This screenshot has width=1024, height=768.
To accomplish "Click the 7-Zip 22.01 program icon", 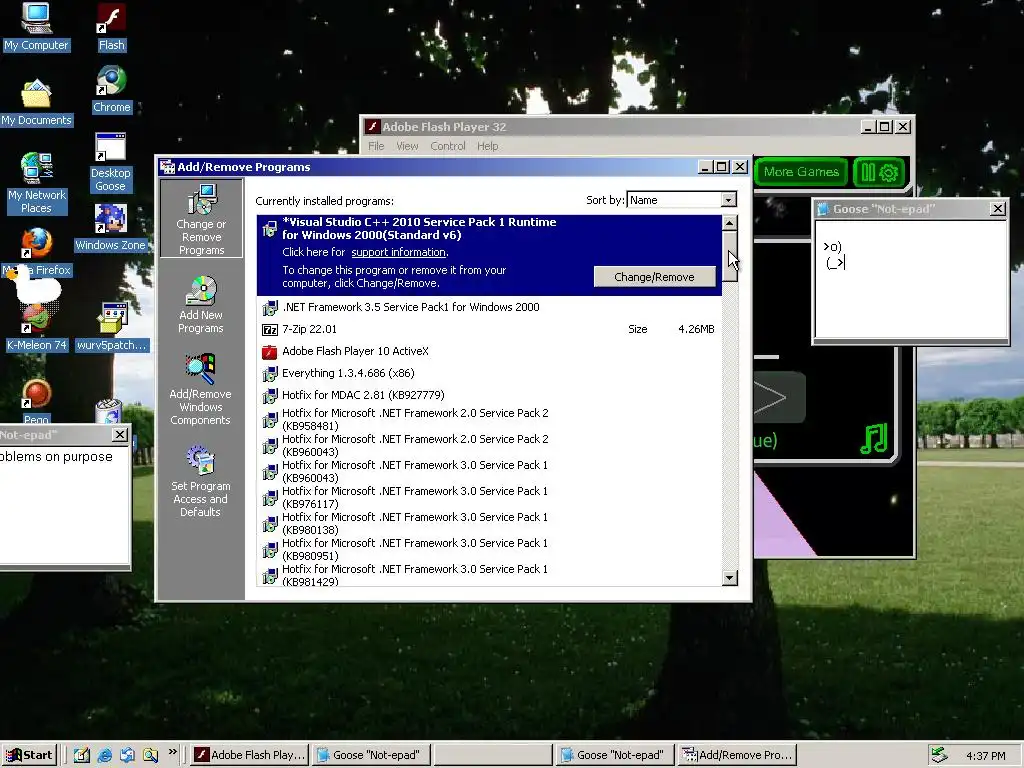I will (270, 330).
